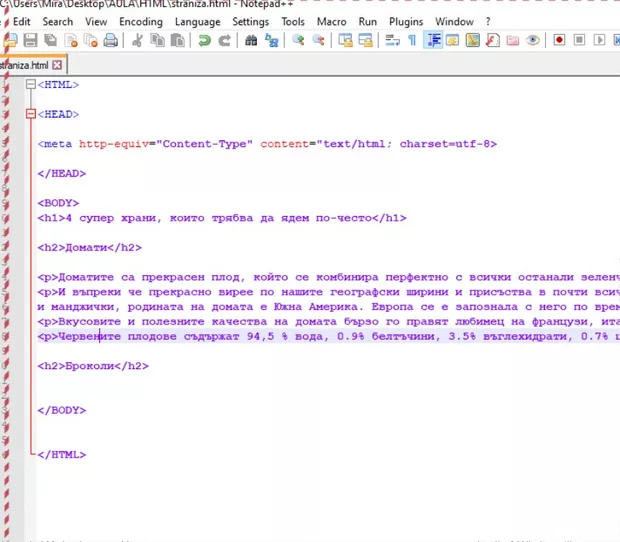
Task: Close the straniza.html tab with the red X
Action: tap(57, 64)
